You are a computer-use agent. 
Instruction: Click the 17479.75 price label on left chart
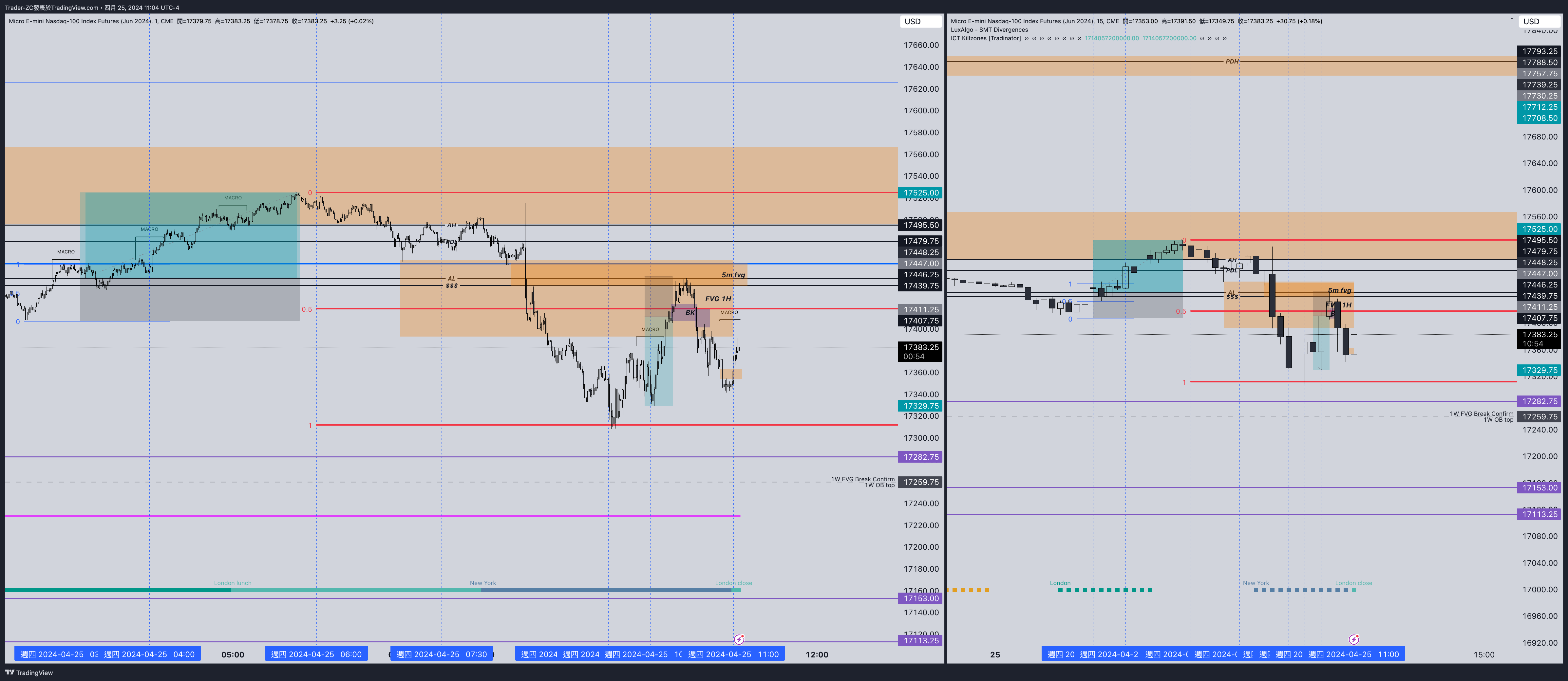click(920, 242)
